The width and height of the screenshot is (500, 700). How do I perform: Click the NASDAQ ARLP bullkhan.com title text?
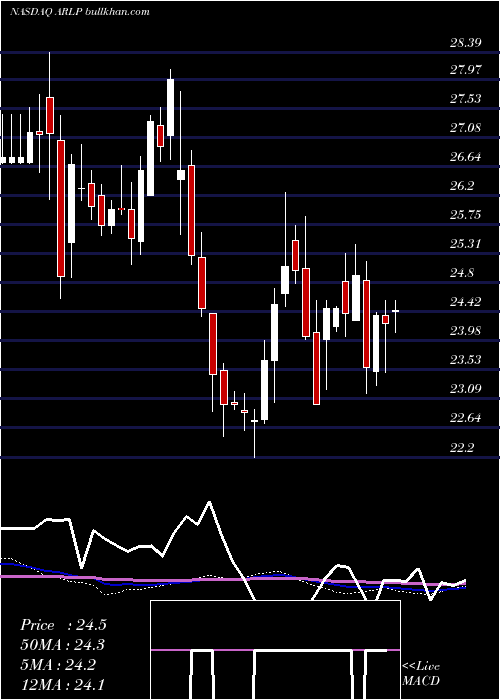coord(79,12)
